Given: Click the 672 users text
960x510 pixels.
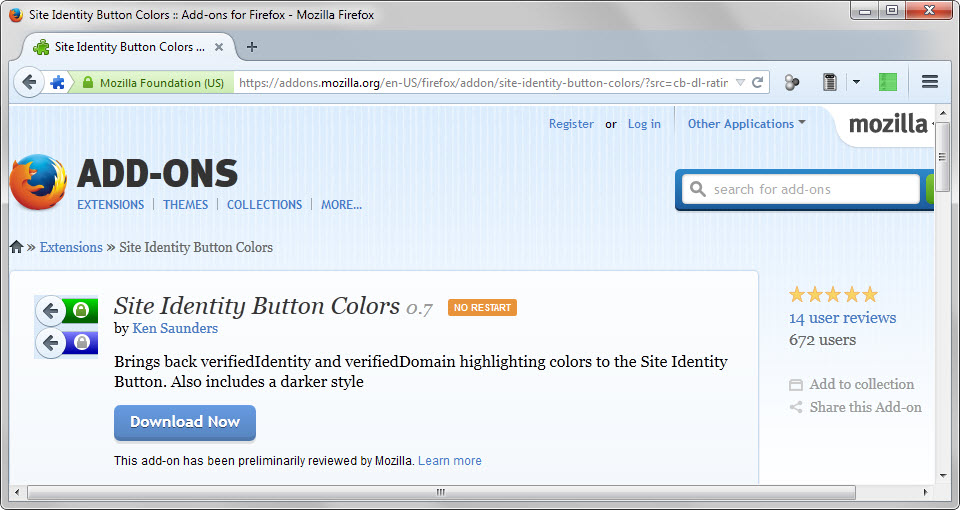Looking at the screenshot, I should [x=822, y=340].
